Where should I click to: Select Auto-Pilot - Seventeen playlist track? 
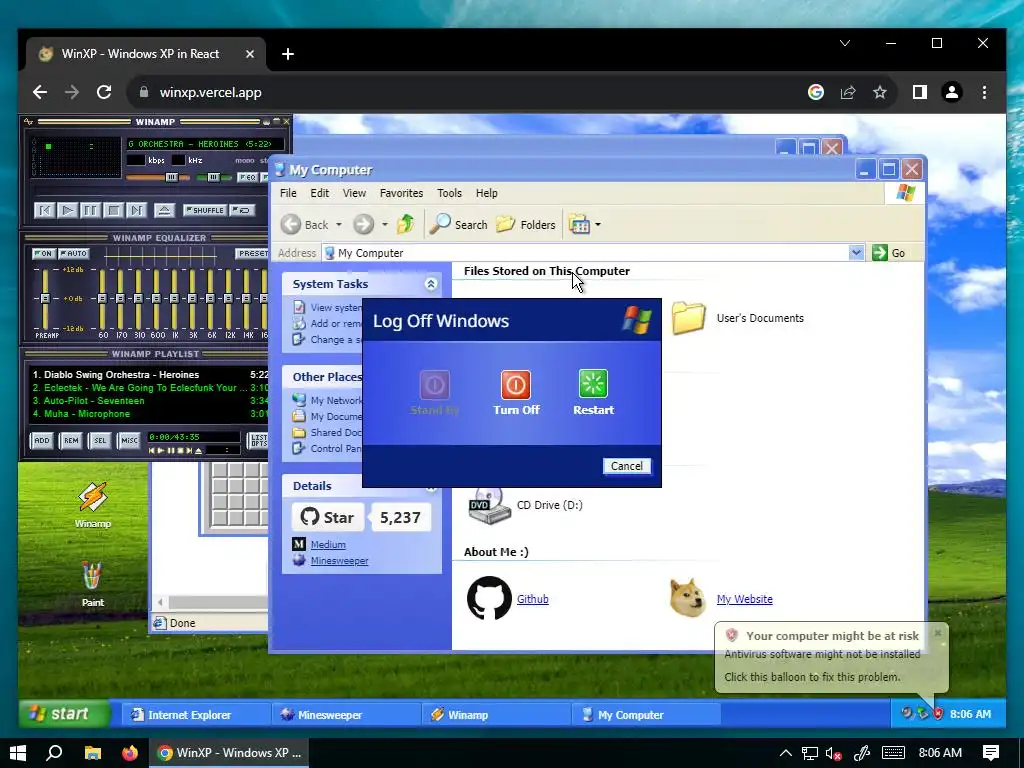click(x=150, y=400)
